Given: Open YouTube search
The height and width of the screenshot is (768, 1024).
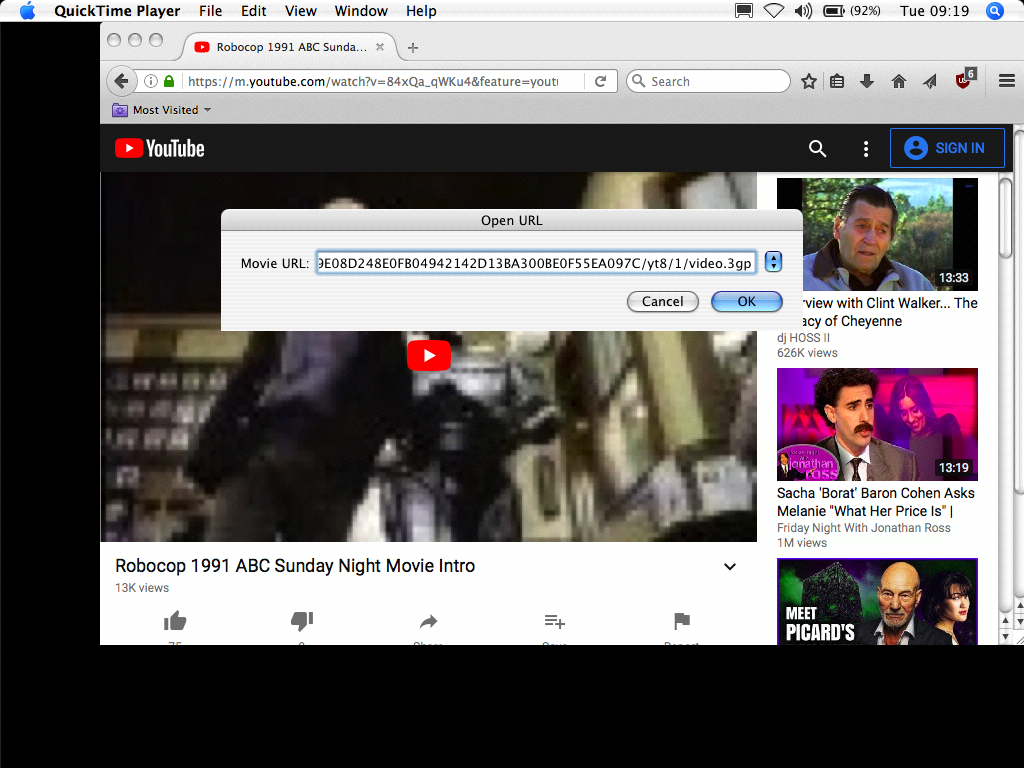Looking at the screenshot, I should point(817,148).
